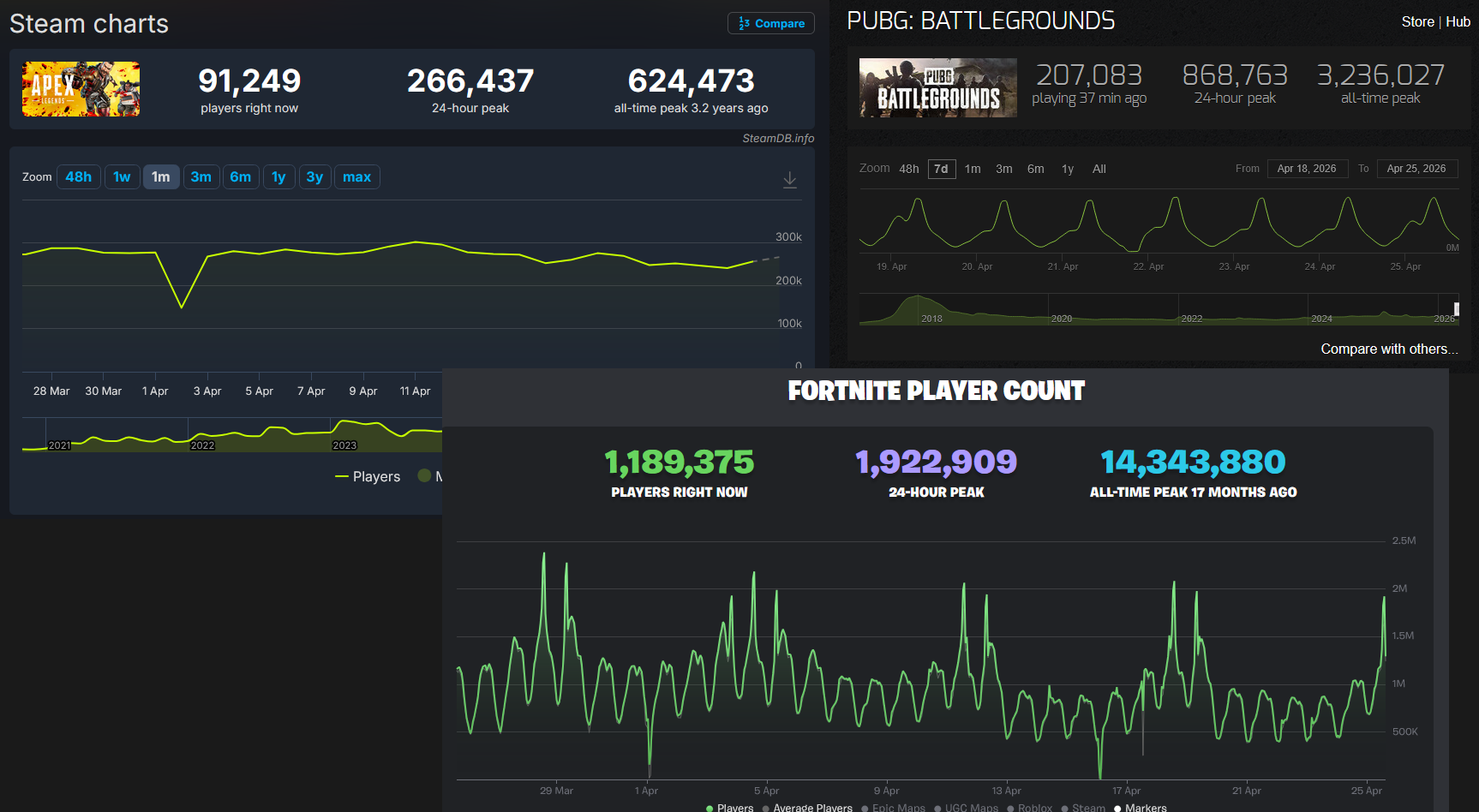Set Apex chart zoom to 48h

(79, 177)
